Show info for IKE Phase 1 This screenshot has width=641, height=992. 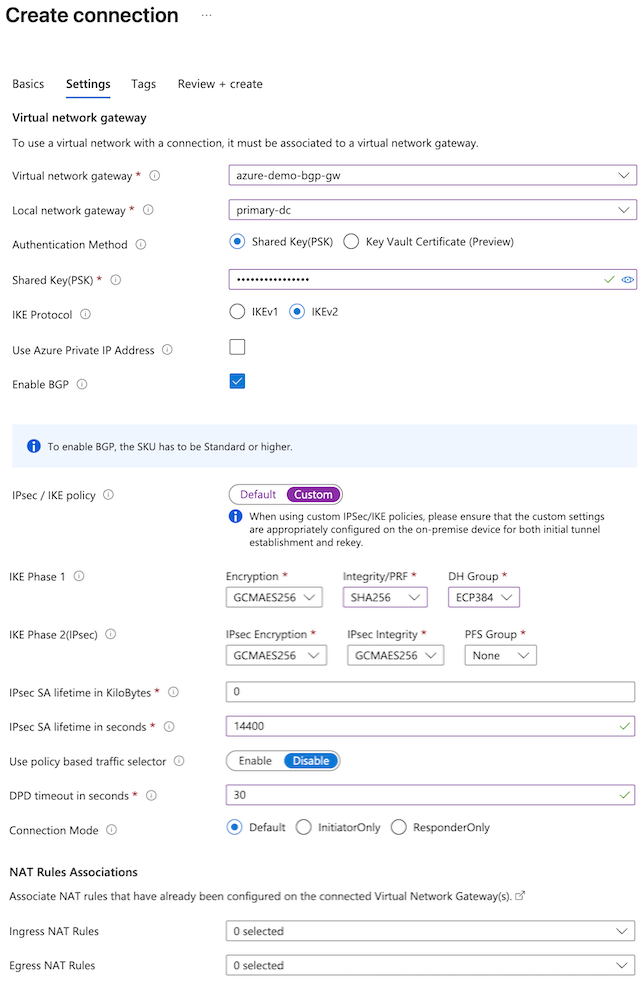tap(79, 576)
